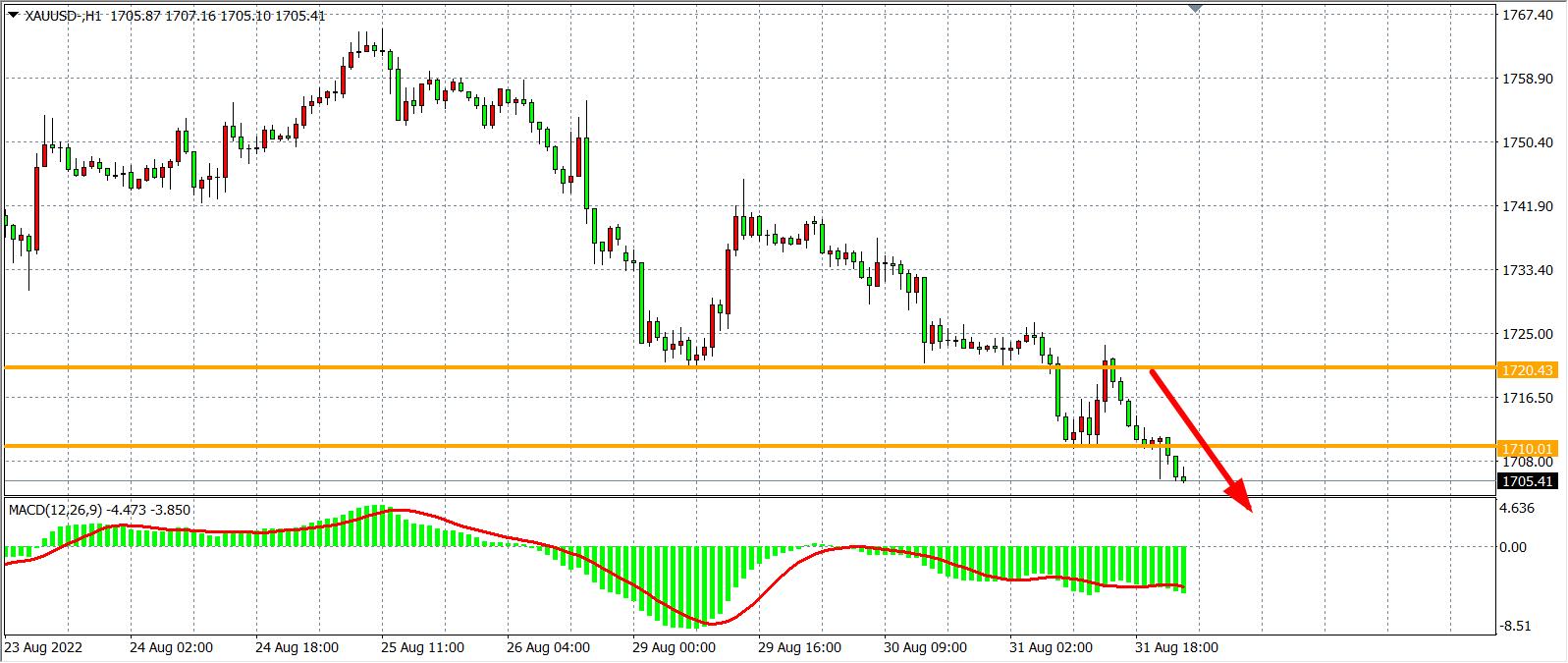Click the -8.51 value on MACD scale
Image resolution: width=1568 pixels, height=663 pixels.
coord(1514,626)
